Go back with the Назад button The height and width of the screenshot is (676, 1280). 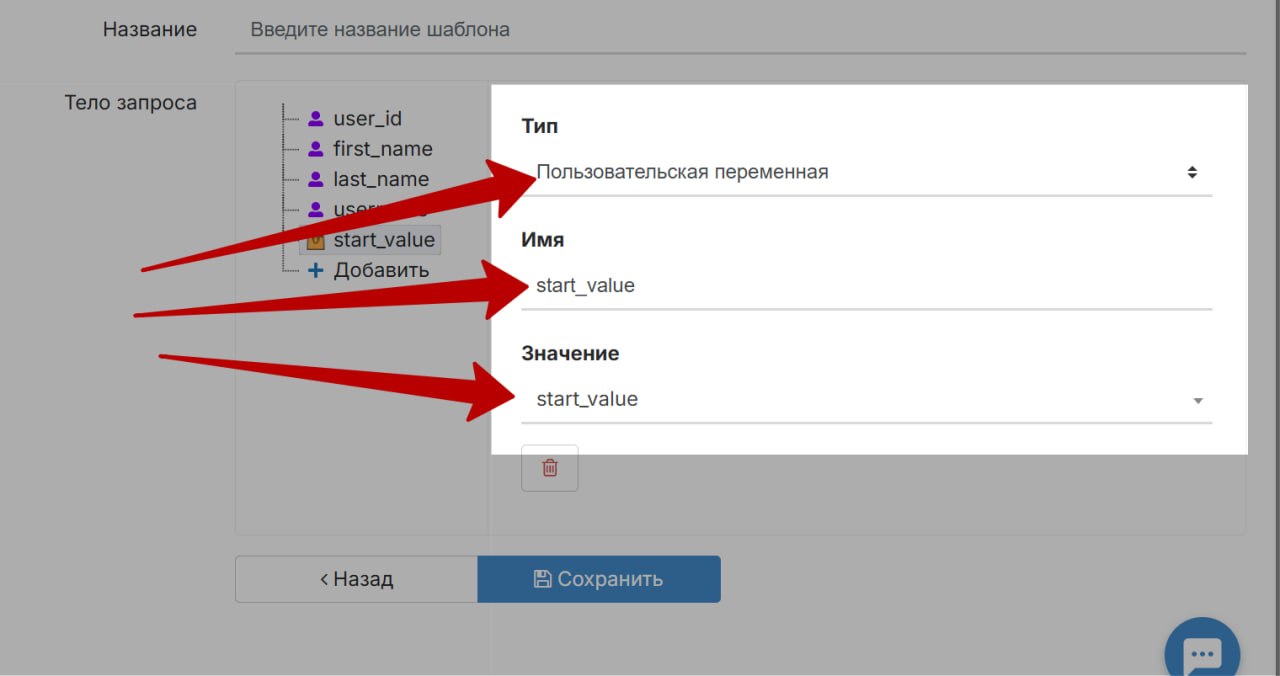coord(356,579)
